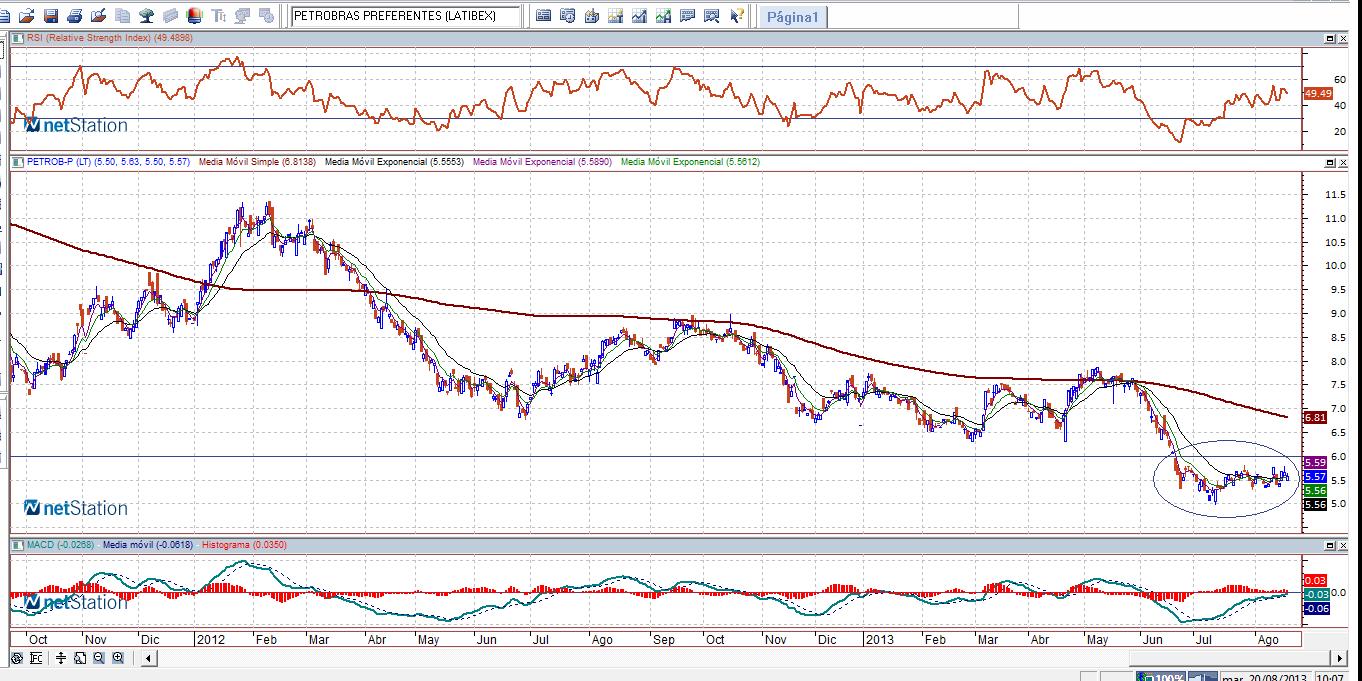Switch to the Página1 tab

(792, 17)
